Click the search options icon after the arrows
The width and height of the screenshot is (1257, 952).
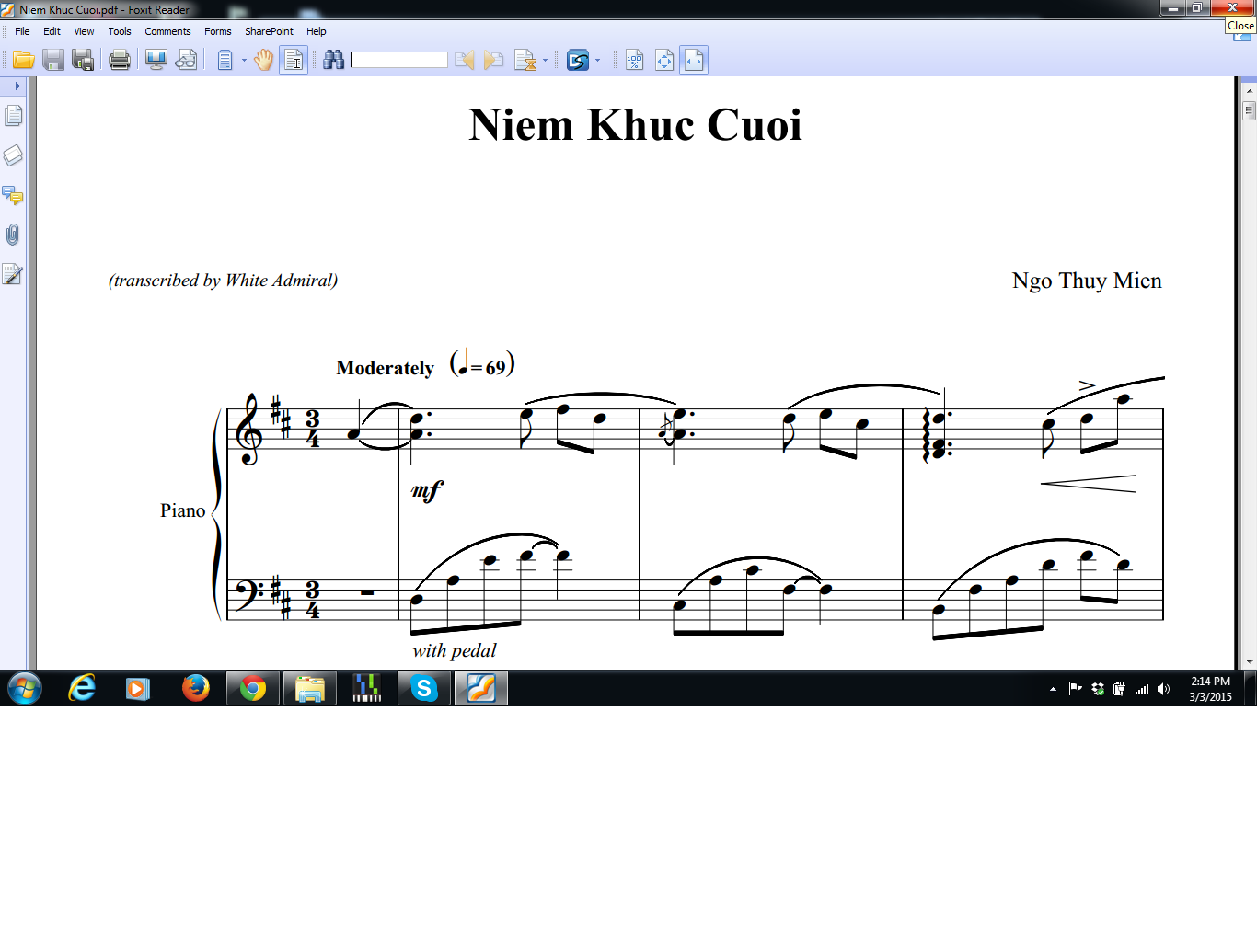[525, 61]
